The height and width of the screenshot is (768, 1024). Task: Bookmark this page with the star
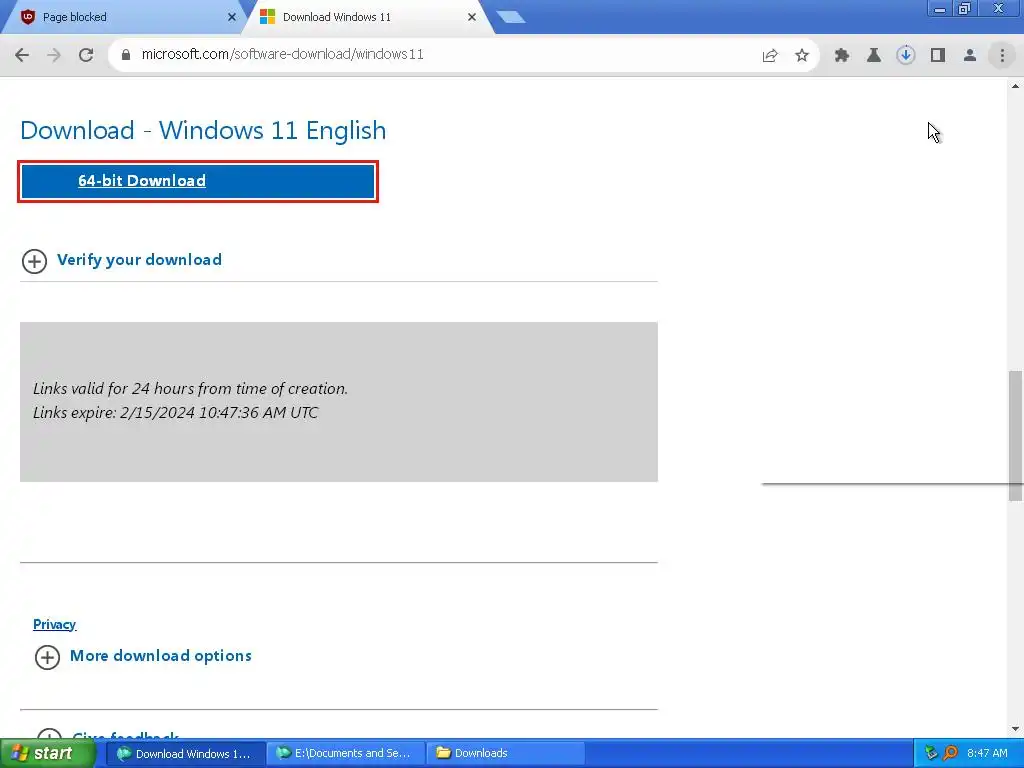pyautogui.click(x=802, y=56)
